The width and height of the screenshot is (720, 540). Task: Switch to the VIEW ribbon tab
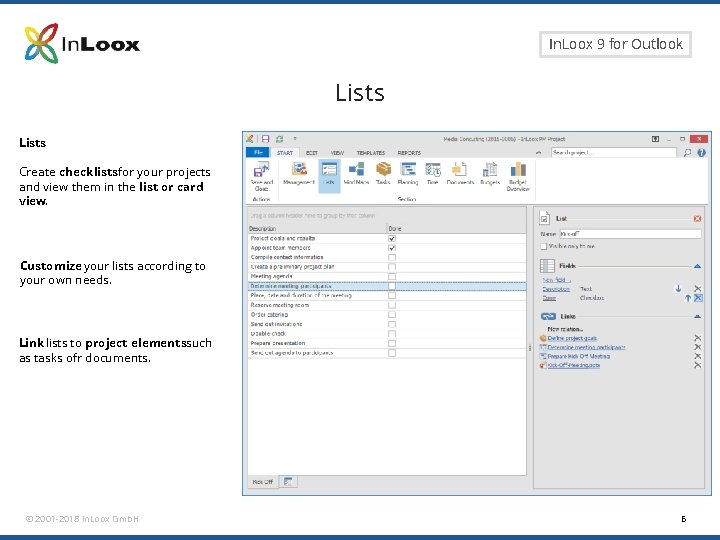[337, 153]
